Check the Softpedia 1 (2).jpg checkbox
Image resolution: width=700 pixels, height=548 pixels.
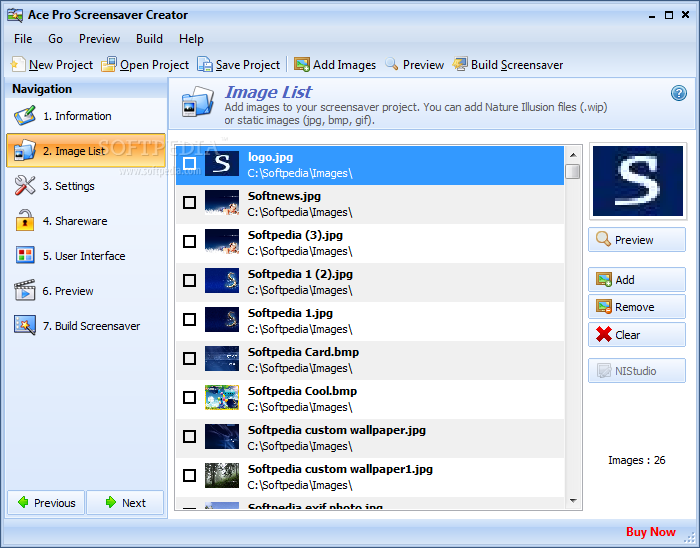[190, 281]
